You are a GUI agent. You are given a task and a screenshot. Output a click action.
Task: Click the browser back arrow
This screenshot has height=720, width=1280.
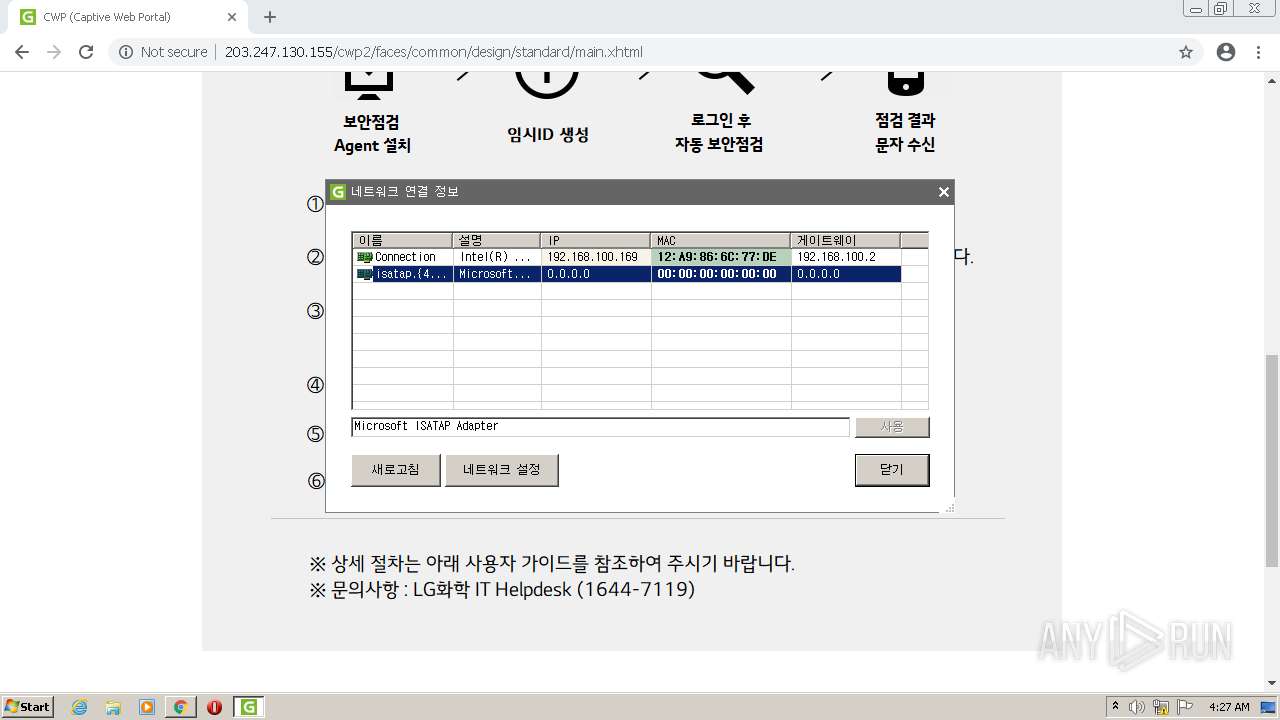point(22,52)
